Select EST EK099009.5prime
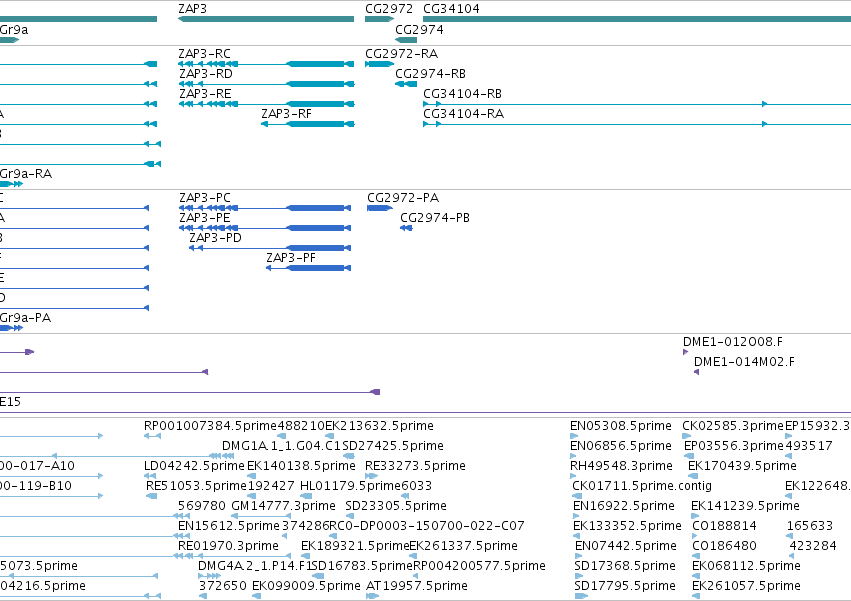Viewport: 851px width, 601px height. [x=306, y=586]
